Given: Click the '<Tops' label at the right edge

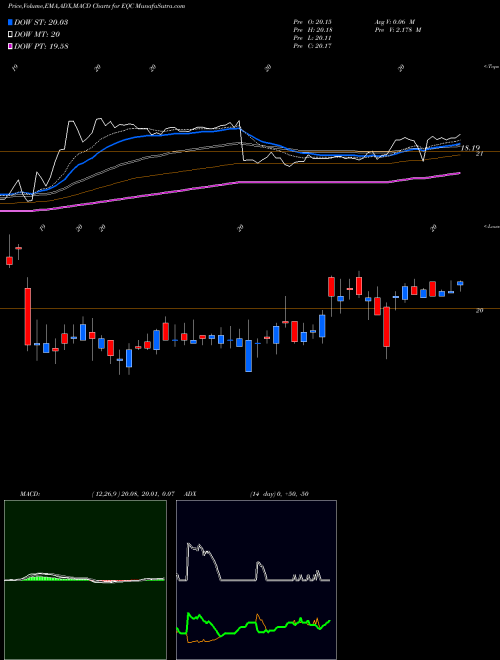Looking at the screenshot, I should [x=492, y=67].
